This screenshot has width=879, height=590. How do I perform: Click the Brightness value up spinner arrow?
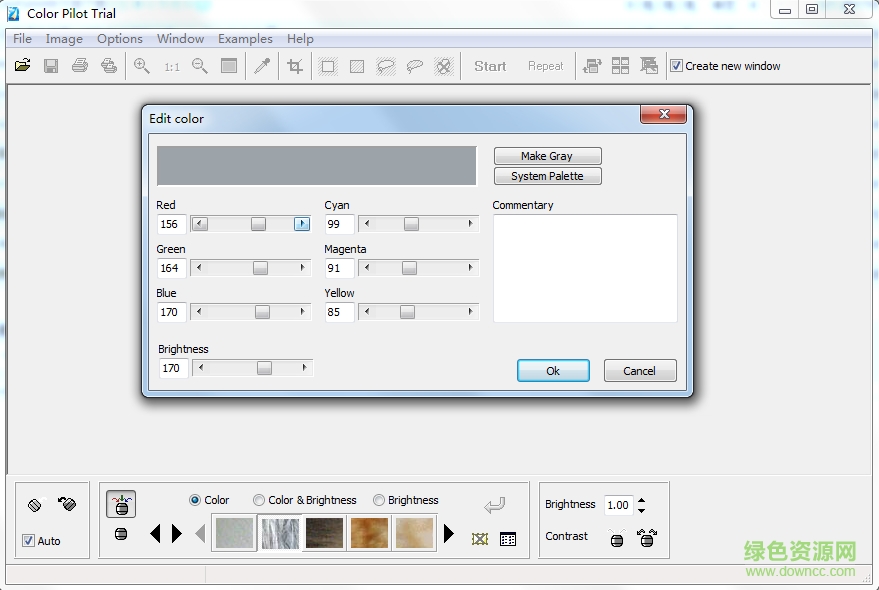pos(641,500)
